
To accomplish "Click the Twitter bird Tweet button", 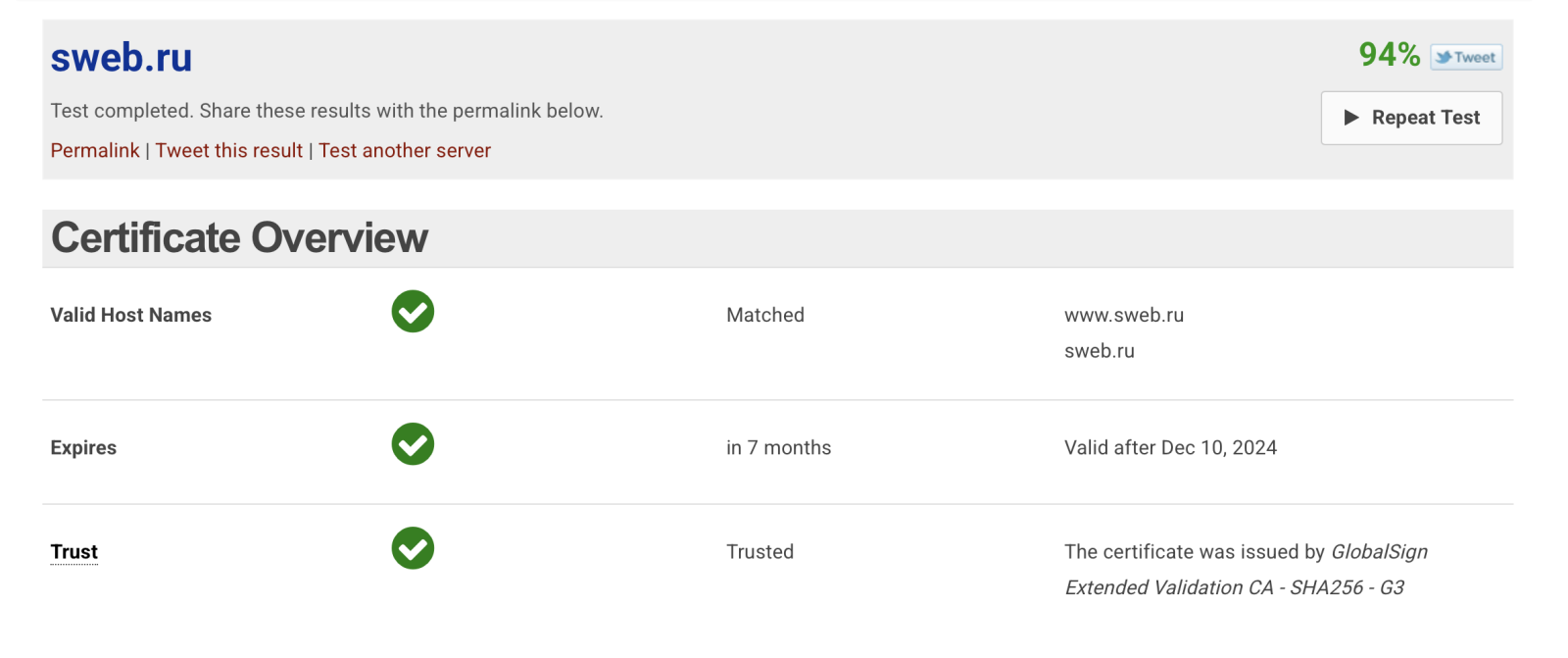I will [x=1466, y=57].
